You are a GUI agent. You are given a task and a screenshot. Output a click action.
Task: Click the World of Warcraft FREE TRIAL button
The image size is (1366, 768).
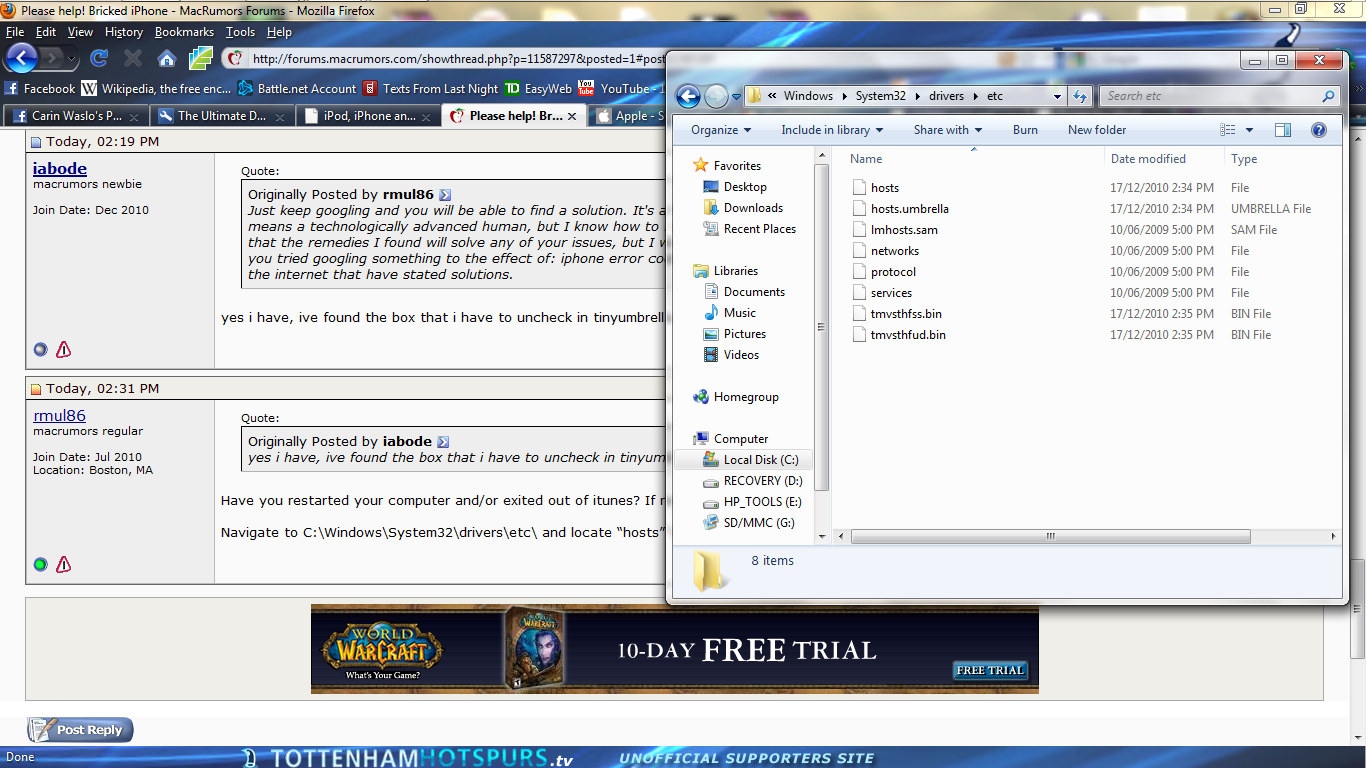991,670
